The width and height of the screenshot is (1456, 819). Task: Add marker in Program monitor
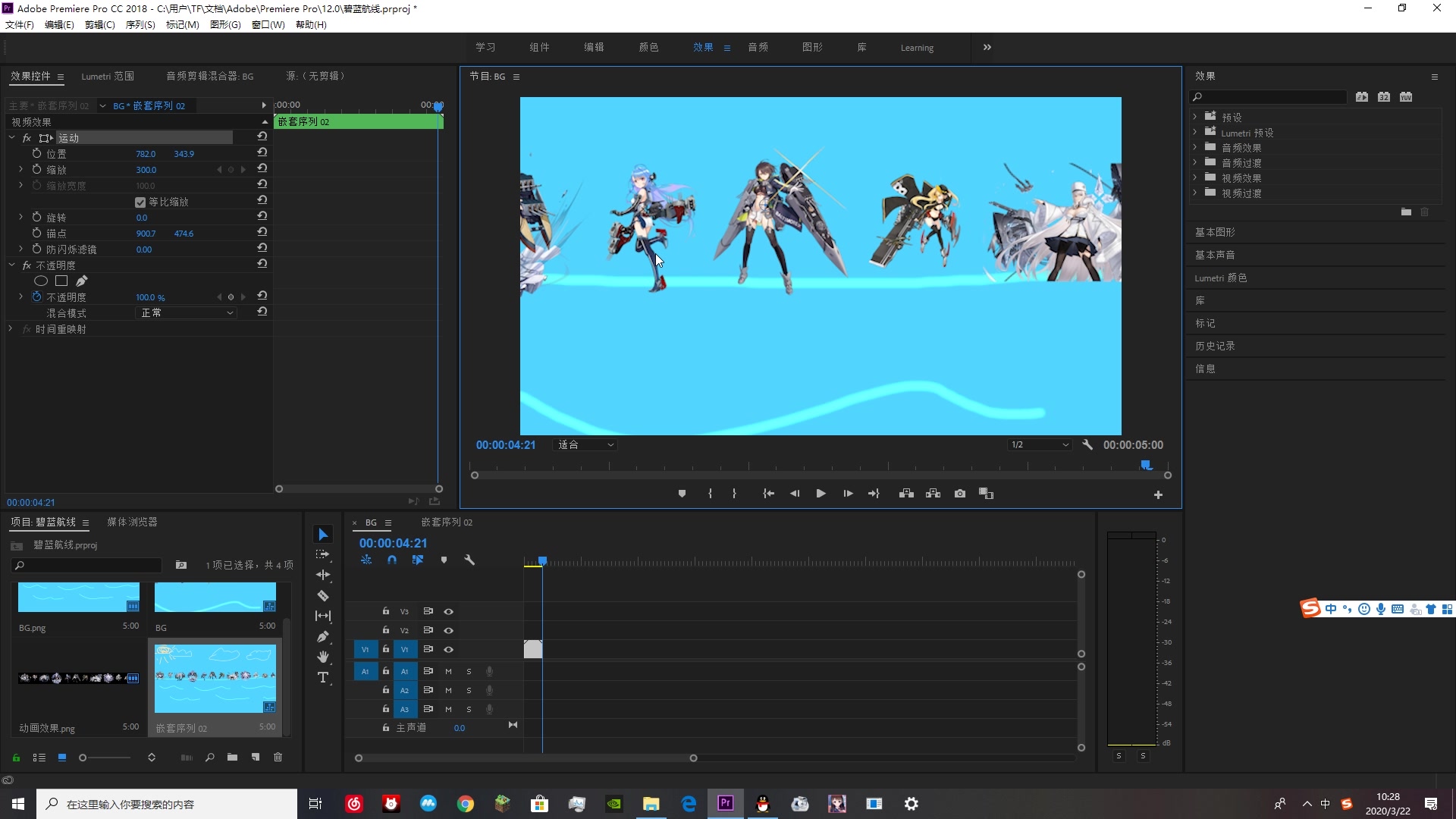682,494
